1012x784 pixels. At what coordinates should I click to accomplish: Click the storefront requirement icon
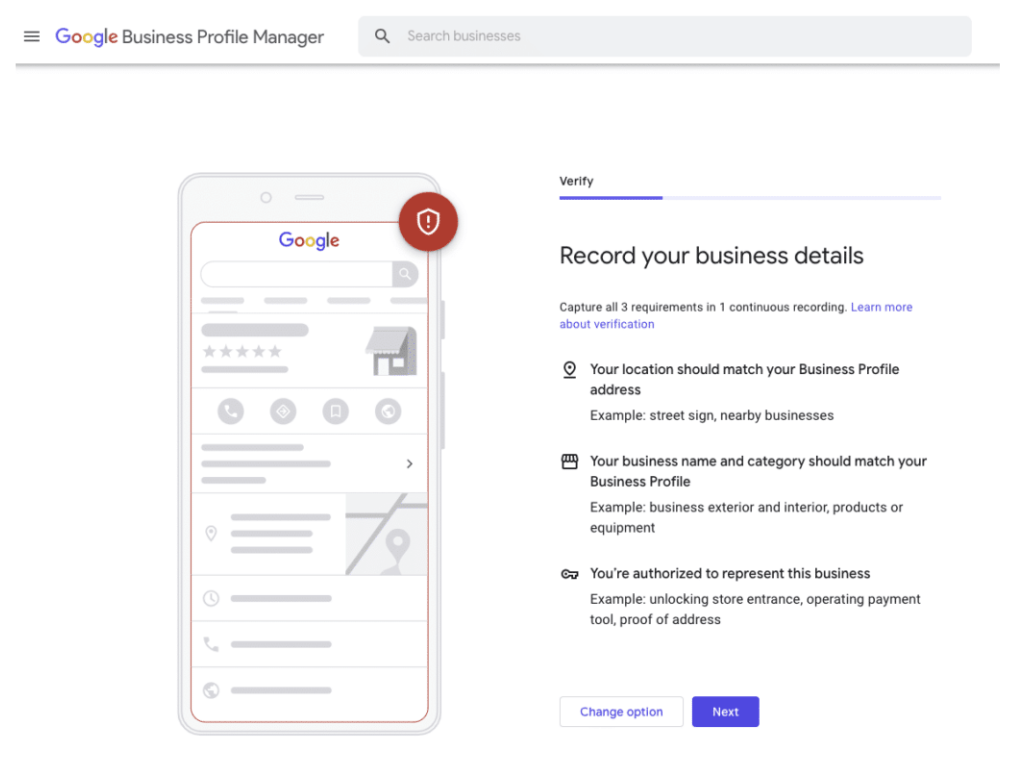tap(569, 461)
